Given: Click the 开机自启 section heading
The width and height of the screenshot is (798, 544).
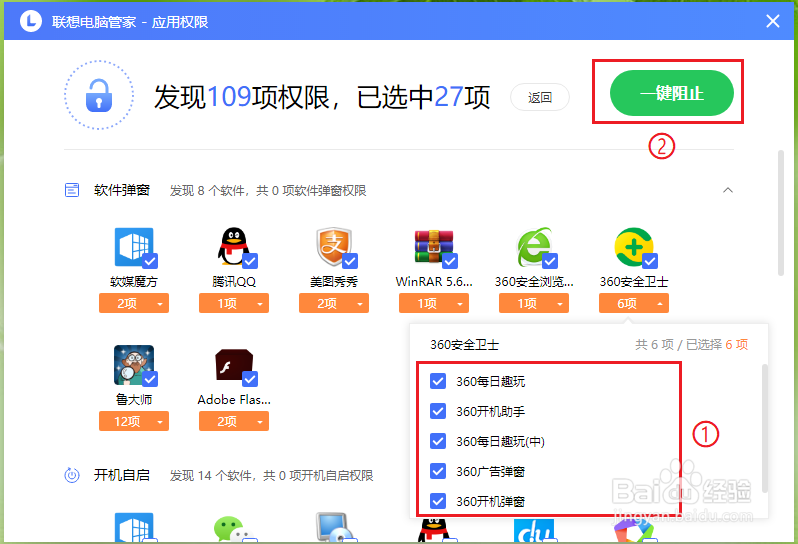Looking at the screenshot, I should click(122, 475).
